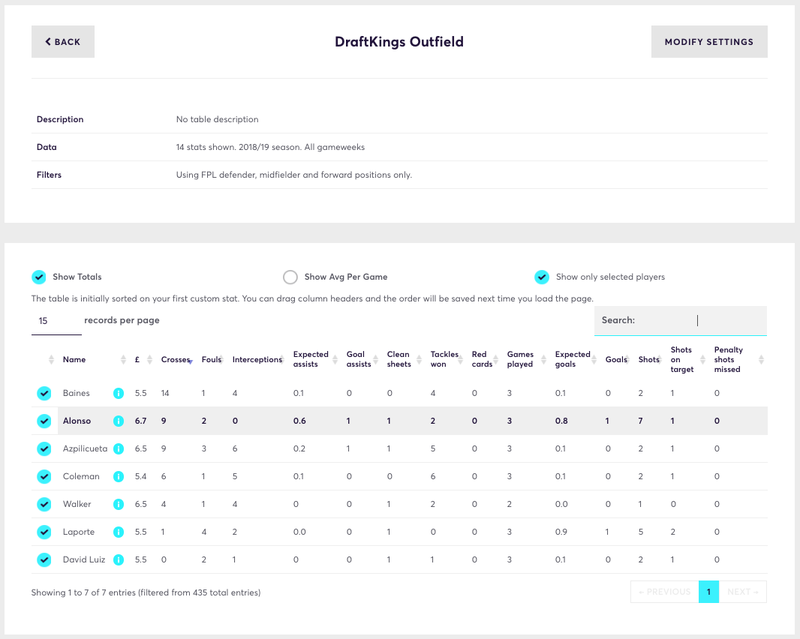Sort table by Expected assists column
This screenshot has width=800, height=639.
(x=311, y=359)
